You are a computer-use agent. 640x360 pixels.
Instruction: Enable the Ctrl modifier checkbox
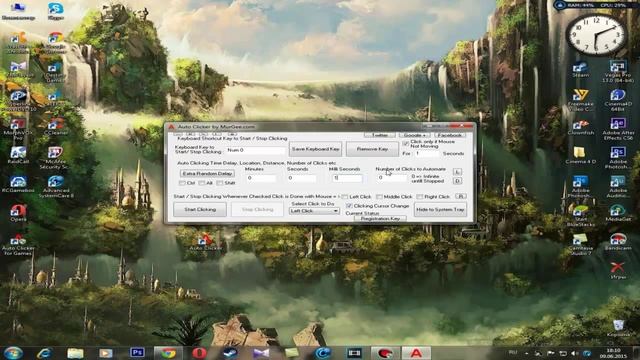click(182, 183)
